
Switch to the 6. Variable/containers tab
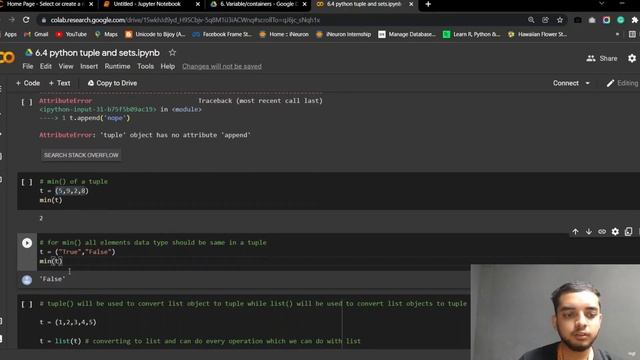pos(258,4)
